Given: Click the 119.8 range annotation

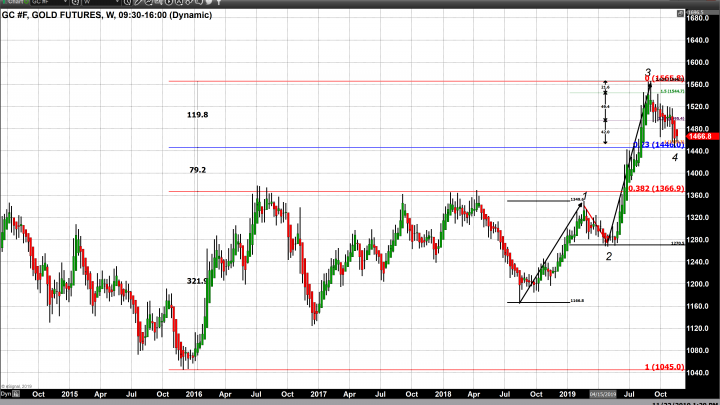Looking at the screenshot, I should (x=197, y=115).
